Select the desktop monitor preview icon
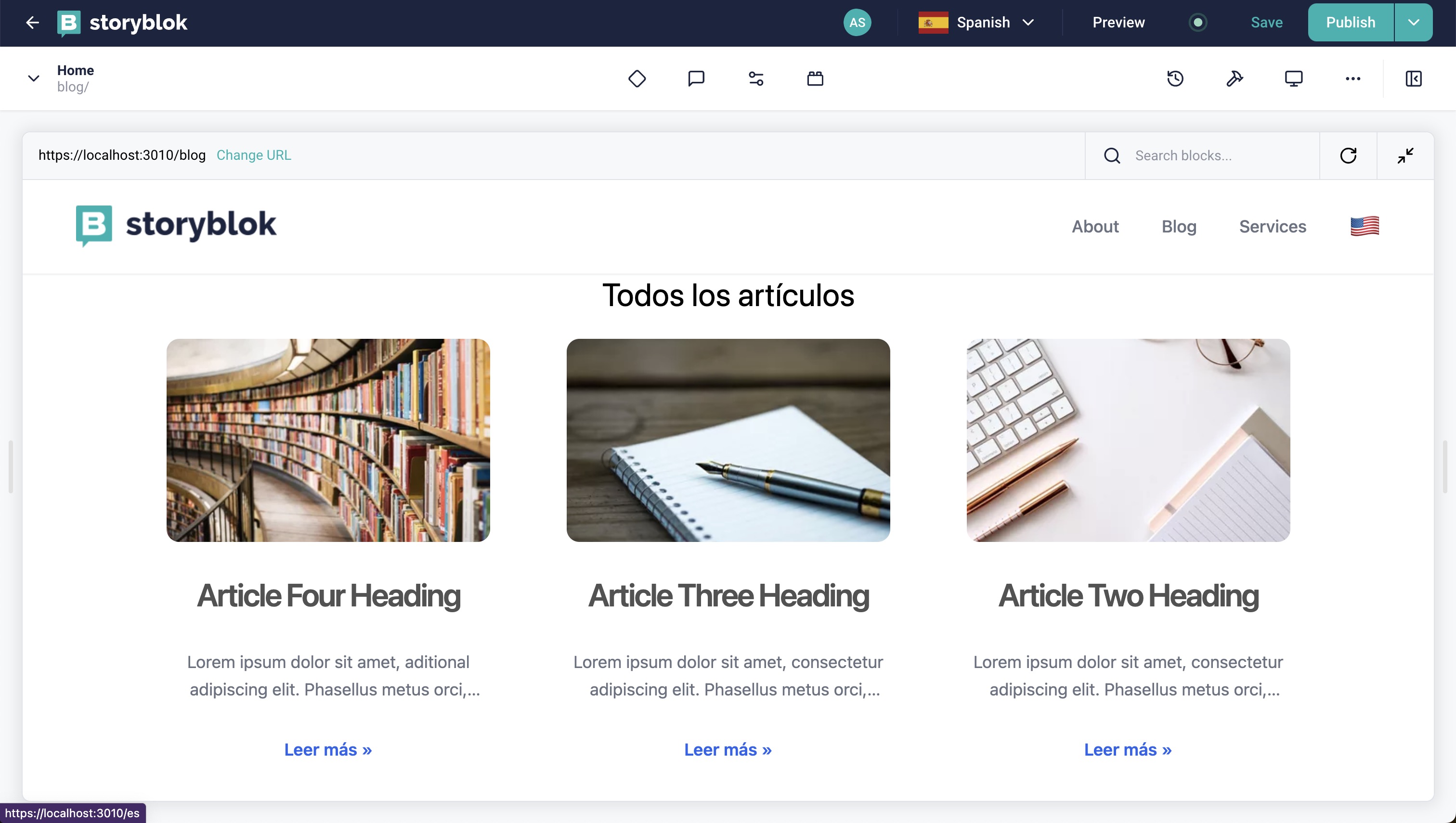Screen dimensions: 1456x823 pyautogui.click(x=1294, y=78)
